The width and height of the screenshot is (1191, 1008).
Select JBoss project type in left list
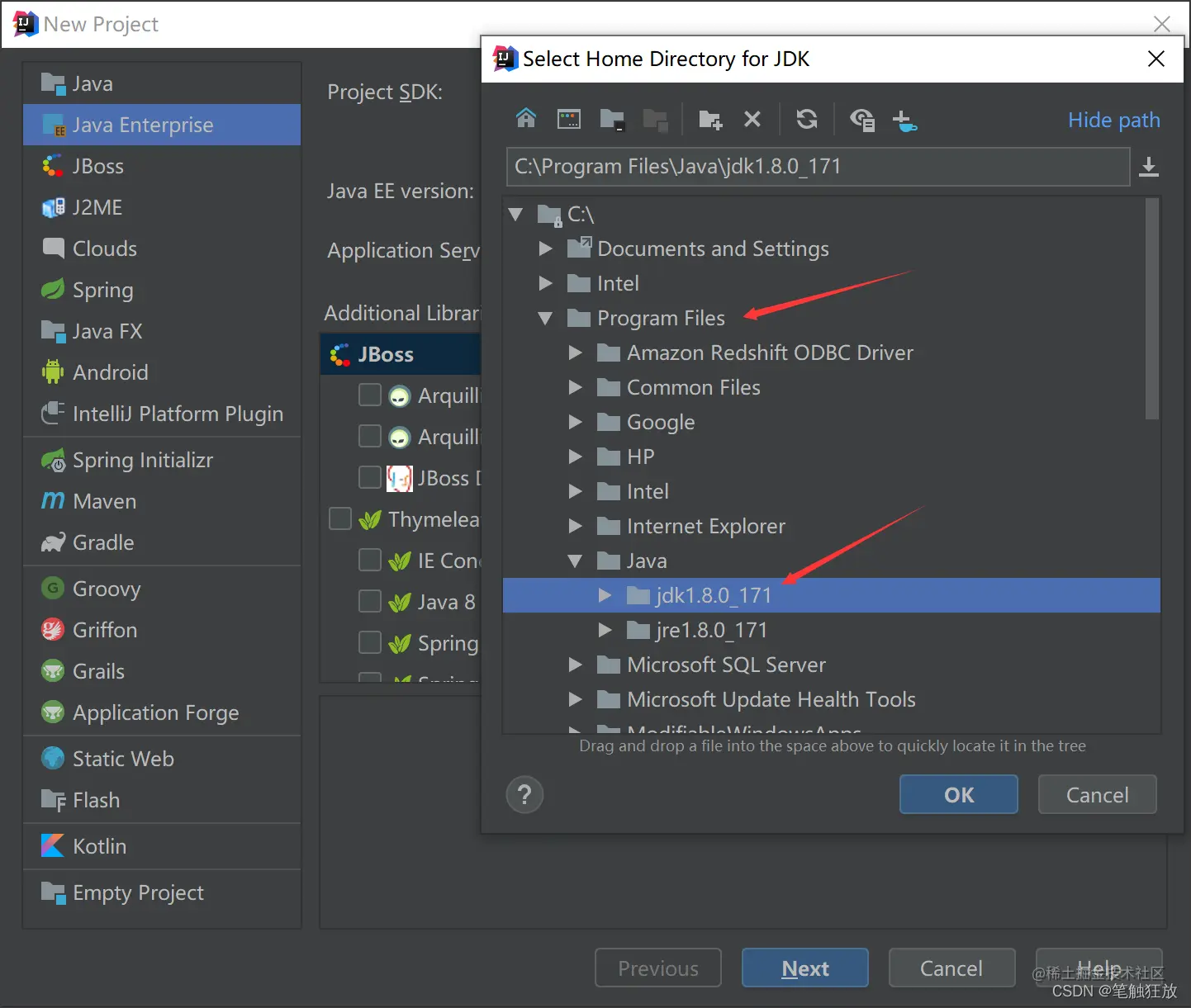(162, 166)
